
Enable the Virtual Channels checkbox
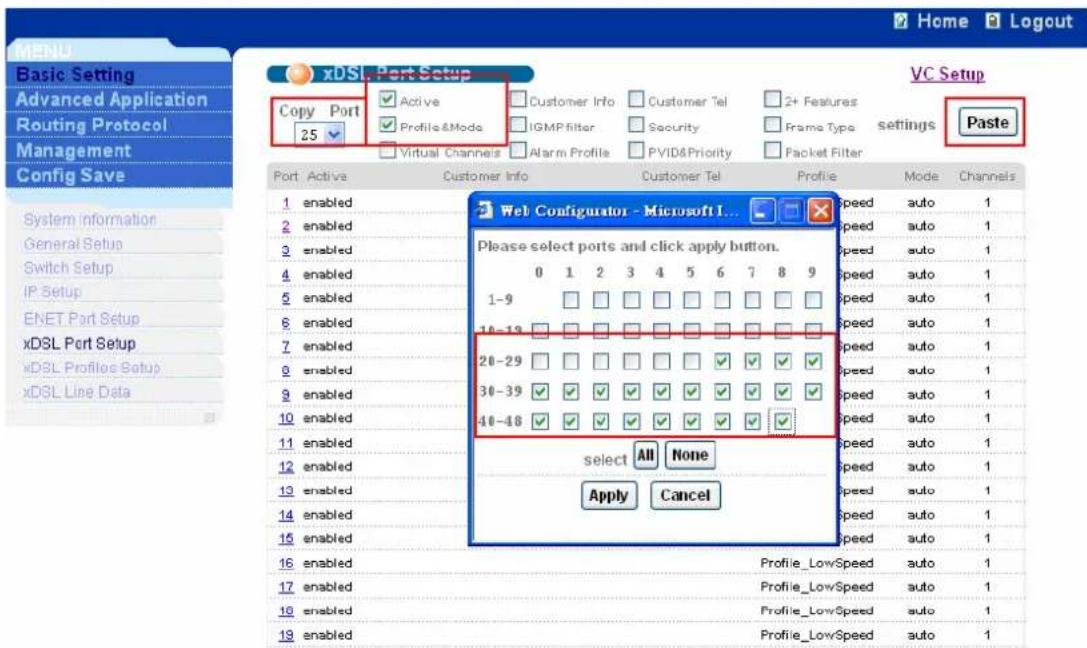coord(388,150)
